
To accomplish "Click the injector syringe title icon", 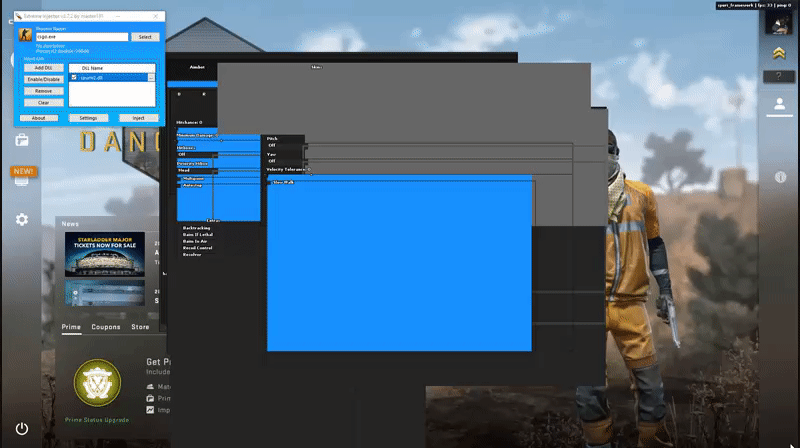I will click(x=19, y=16).
